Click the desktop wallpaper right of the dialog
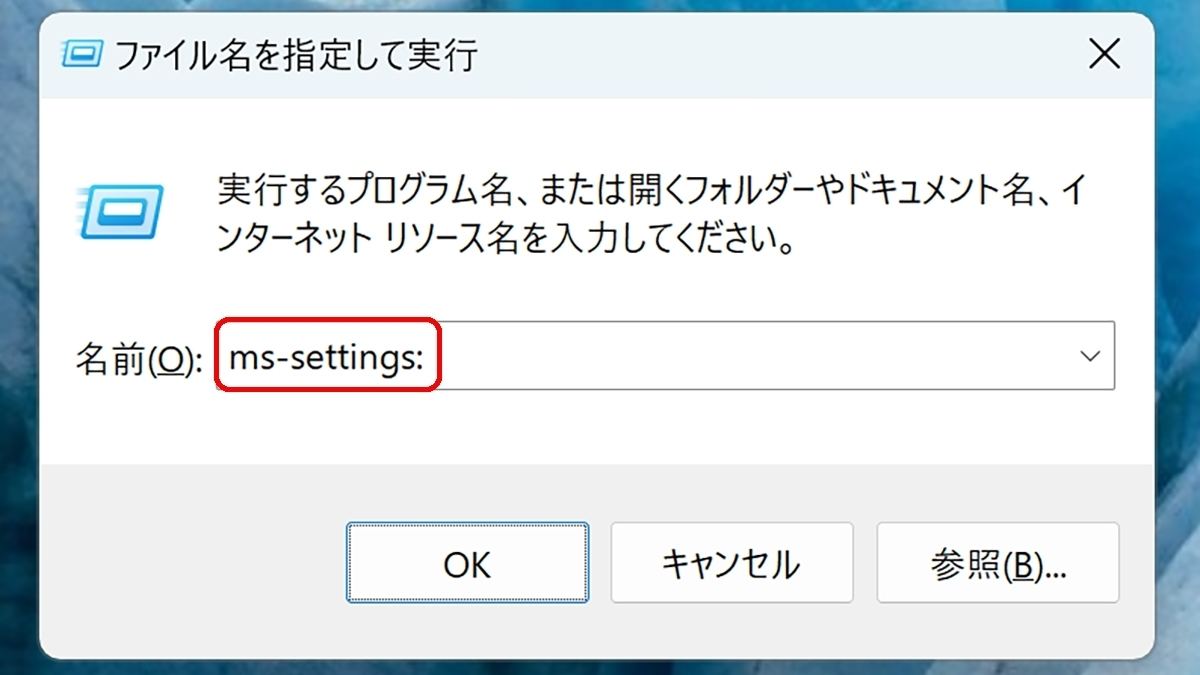This screenshot has height=675, width=1200. (1178, 340)
